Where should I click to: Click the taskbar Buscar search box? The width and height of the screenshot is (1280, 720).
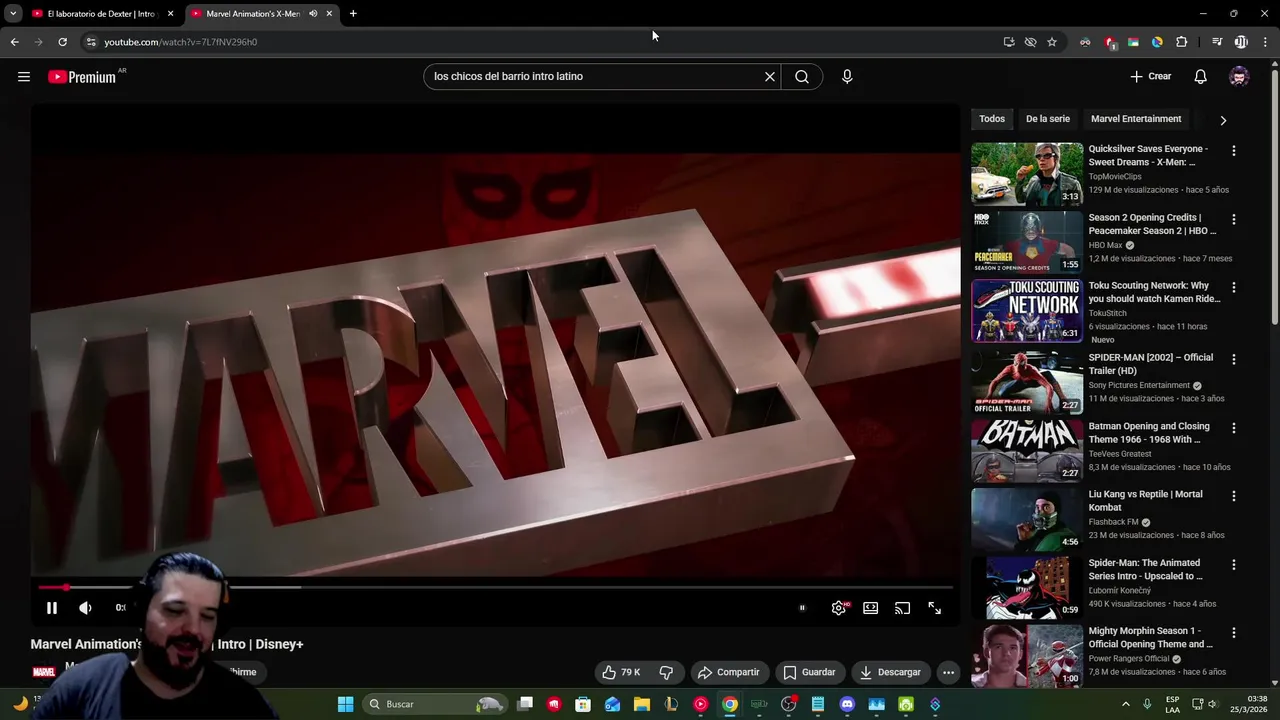pyautogui.click(x=434, y=704)
